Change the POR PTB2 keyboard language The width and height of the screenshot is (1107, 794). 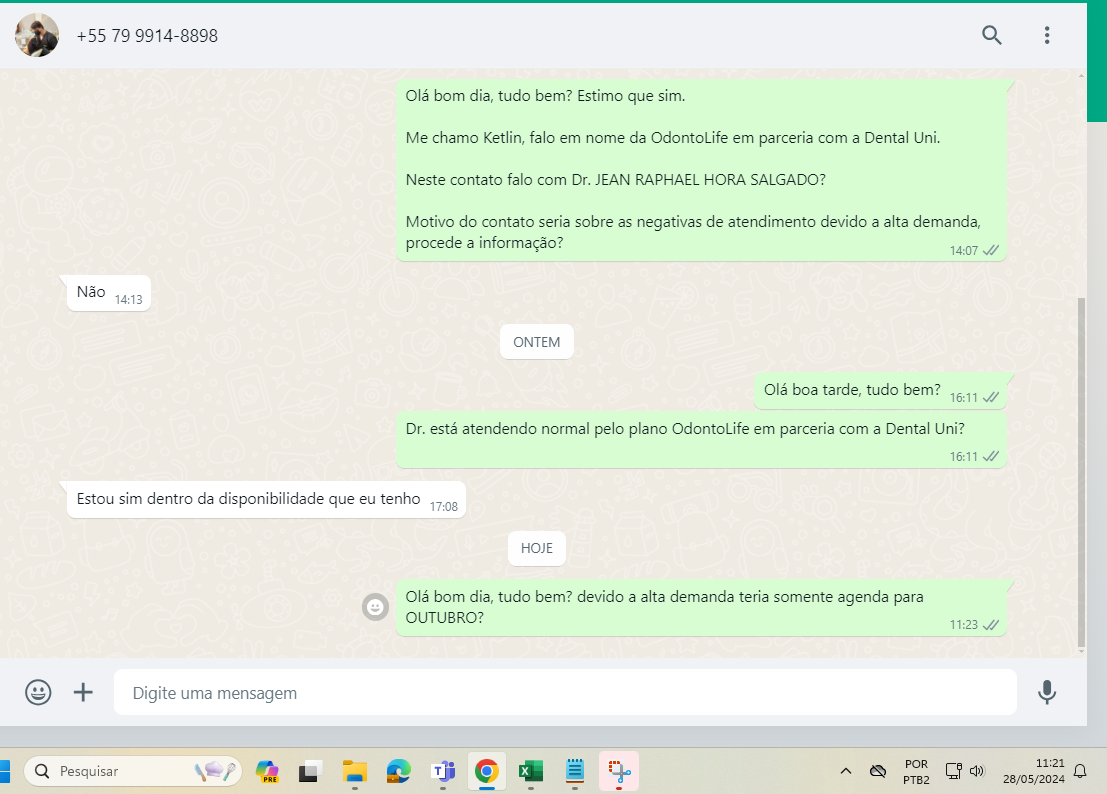click(x=916, y=772)
